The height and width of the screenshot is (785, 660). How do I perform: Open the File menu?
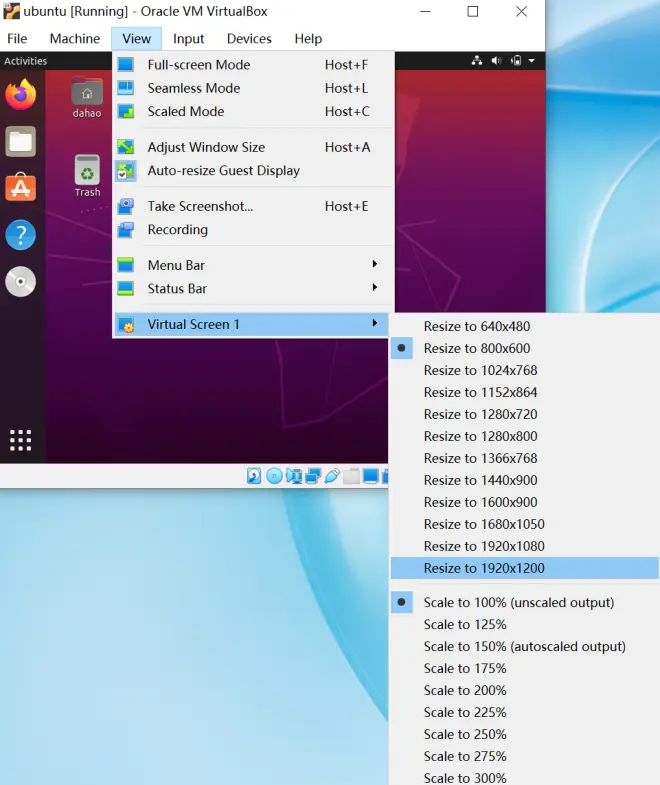[17, 39]
